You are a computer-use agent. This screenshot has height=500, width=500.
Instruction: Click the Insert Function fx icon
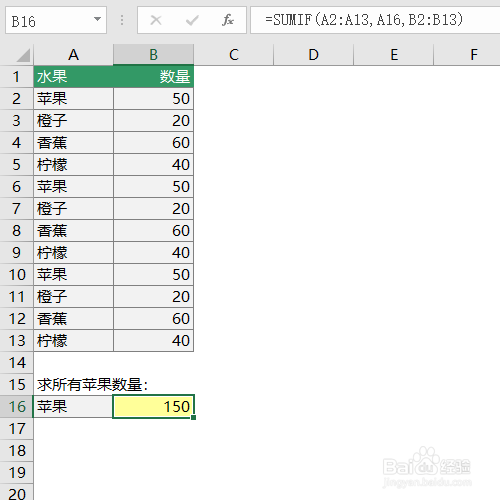pos(228,20)
